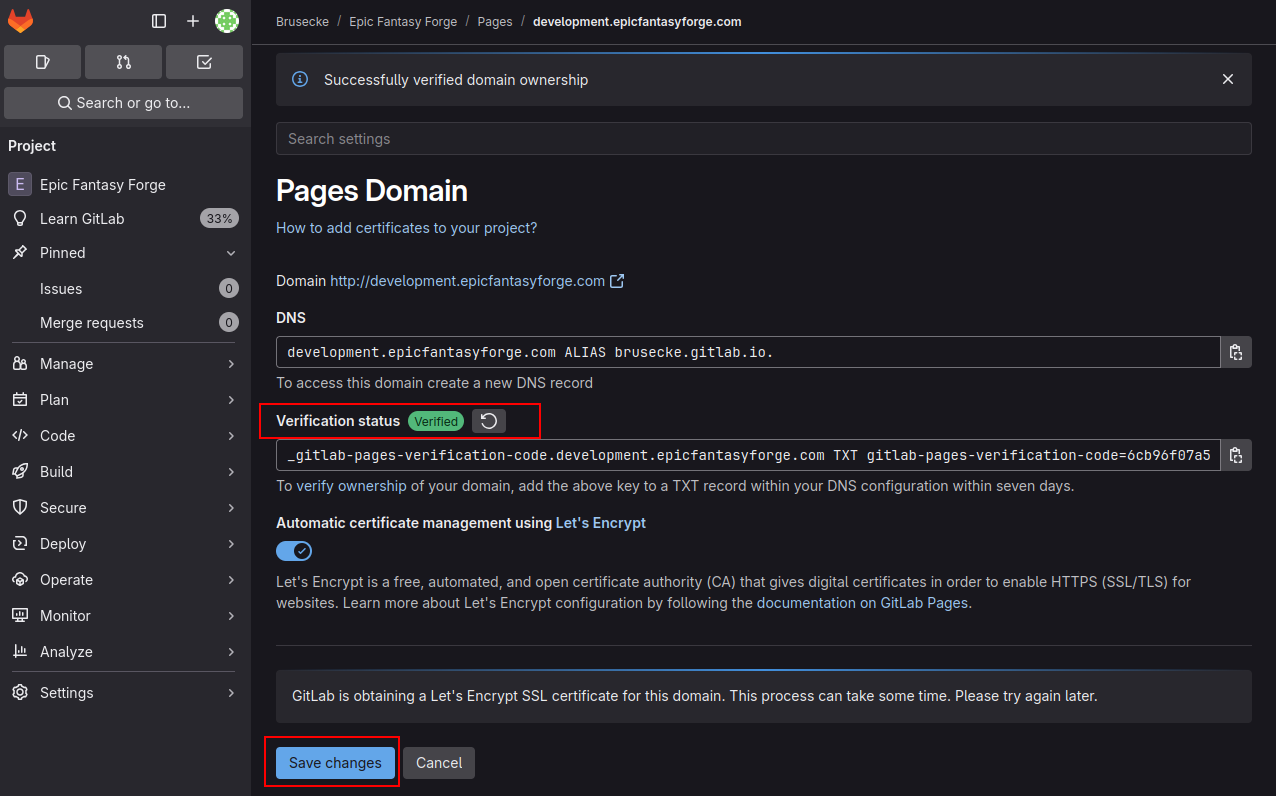
Task: Open merge requests shortcut button
Action: coord(123,62)
